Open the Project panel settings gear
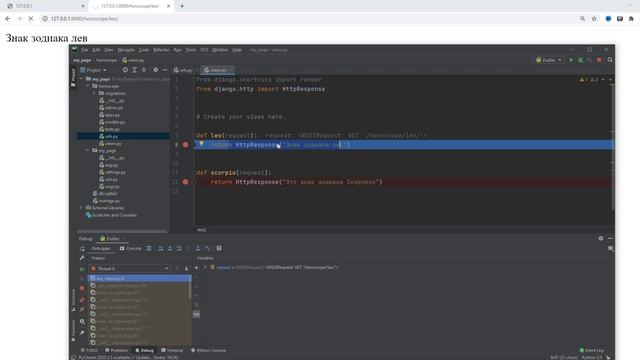Viewport: 640px width, 360px height. click(x=156, y=70)
